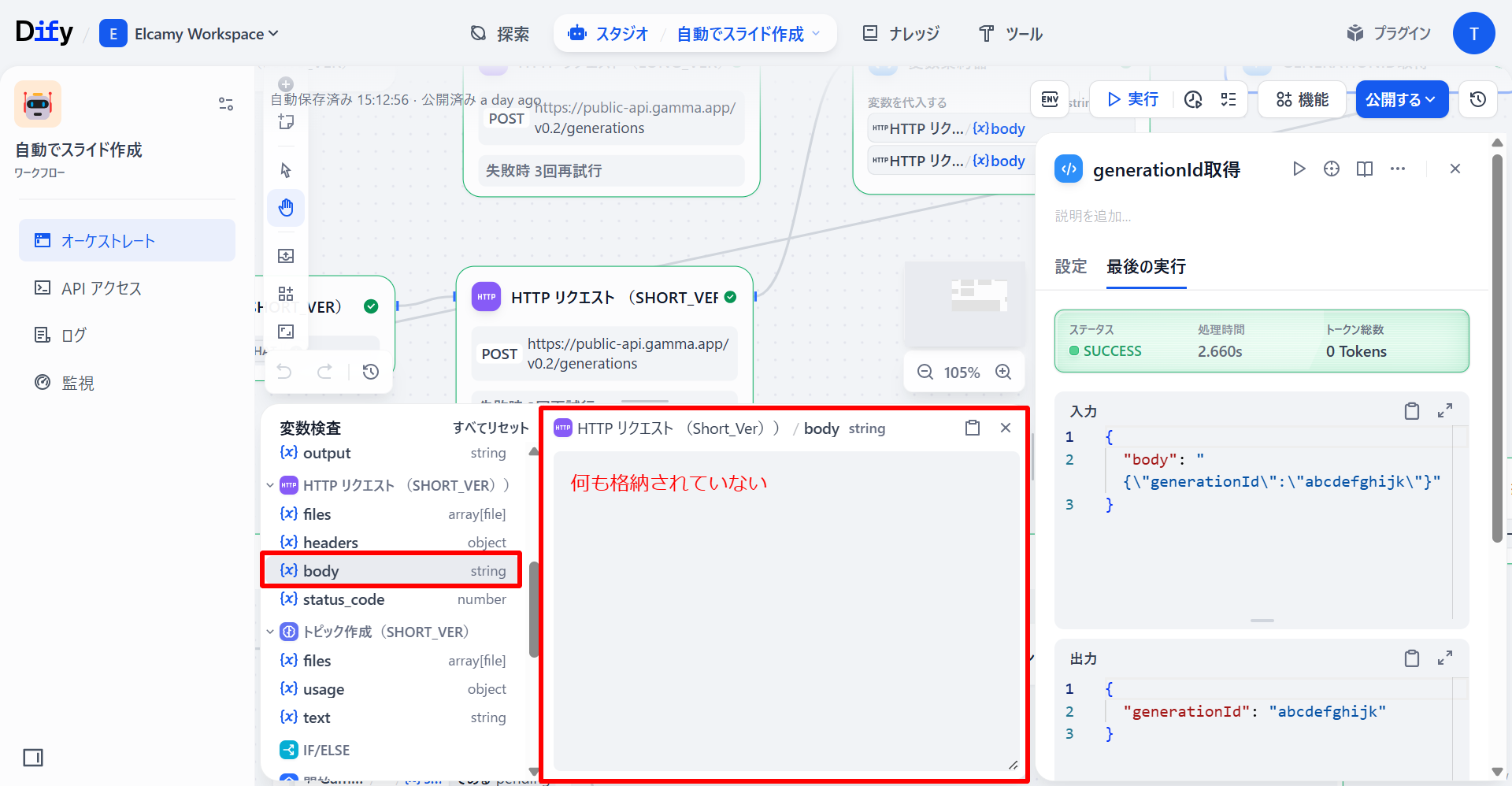Click すべてリセット in variable inspector

pos(490,428)
